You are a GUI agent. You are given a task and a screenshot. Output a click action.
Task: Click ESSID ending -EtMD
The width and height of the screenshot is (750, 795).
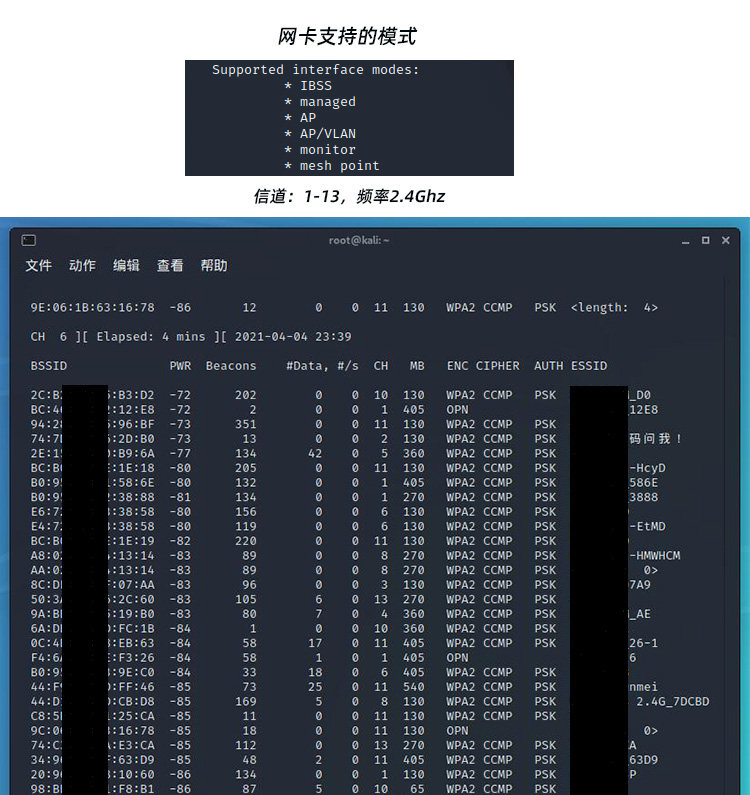pos(648,526)
